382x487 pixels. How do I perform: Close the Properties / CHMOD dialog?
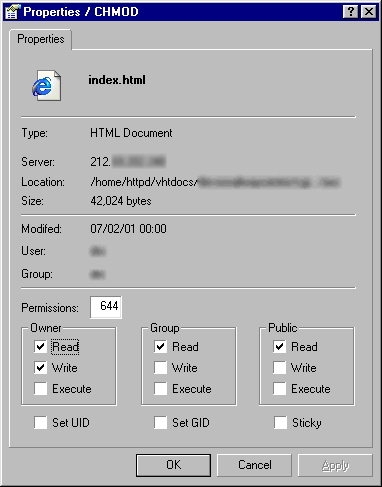(369, 12)
